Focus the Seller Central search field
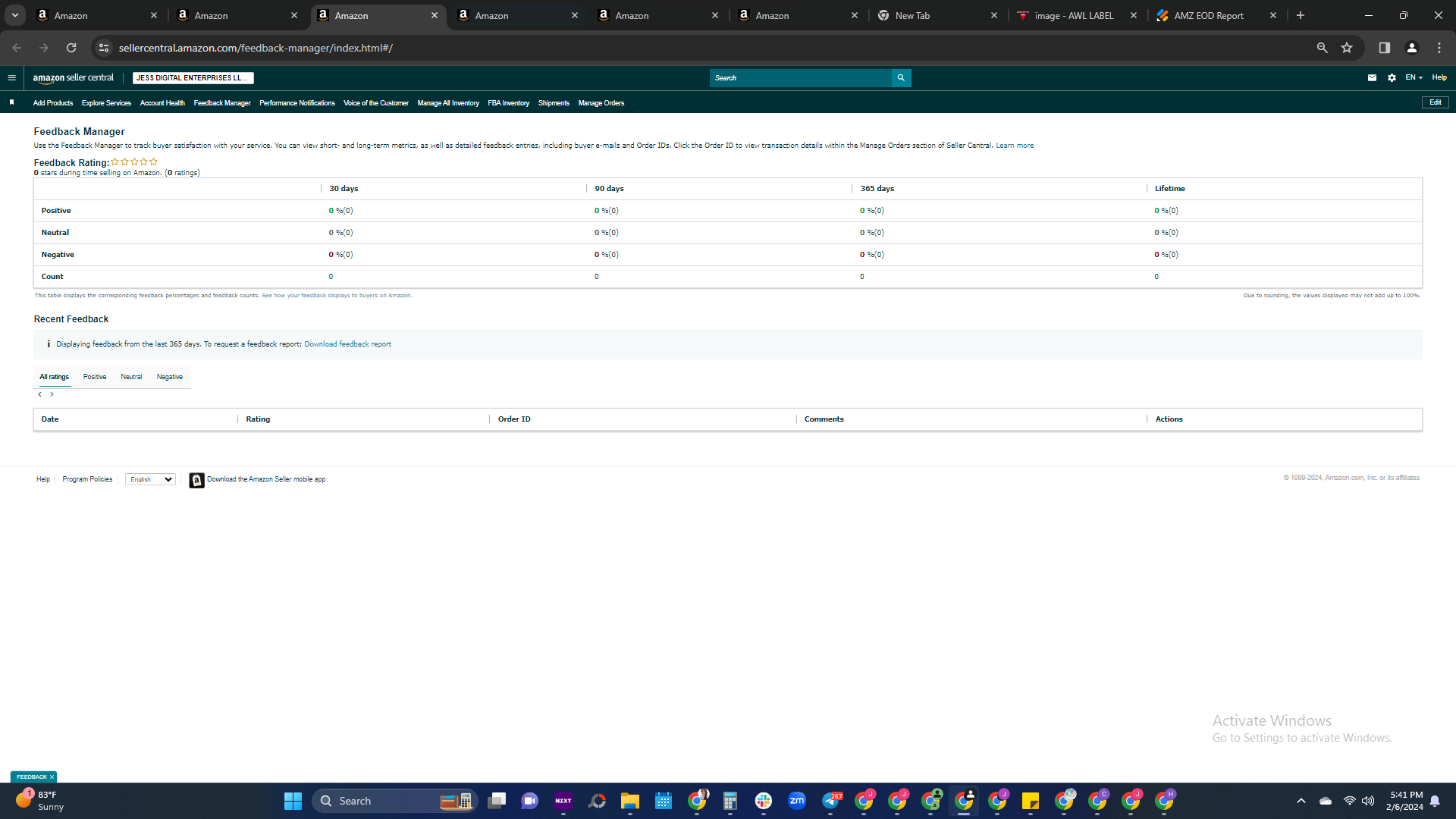 801,77
